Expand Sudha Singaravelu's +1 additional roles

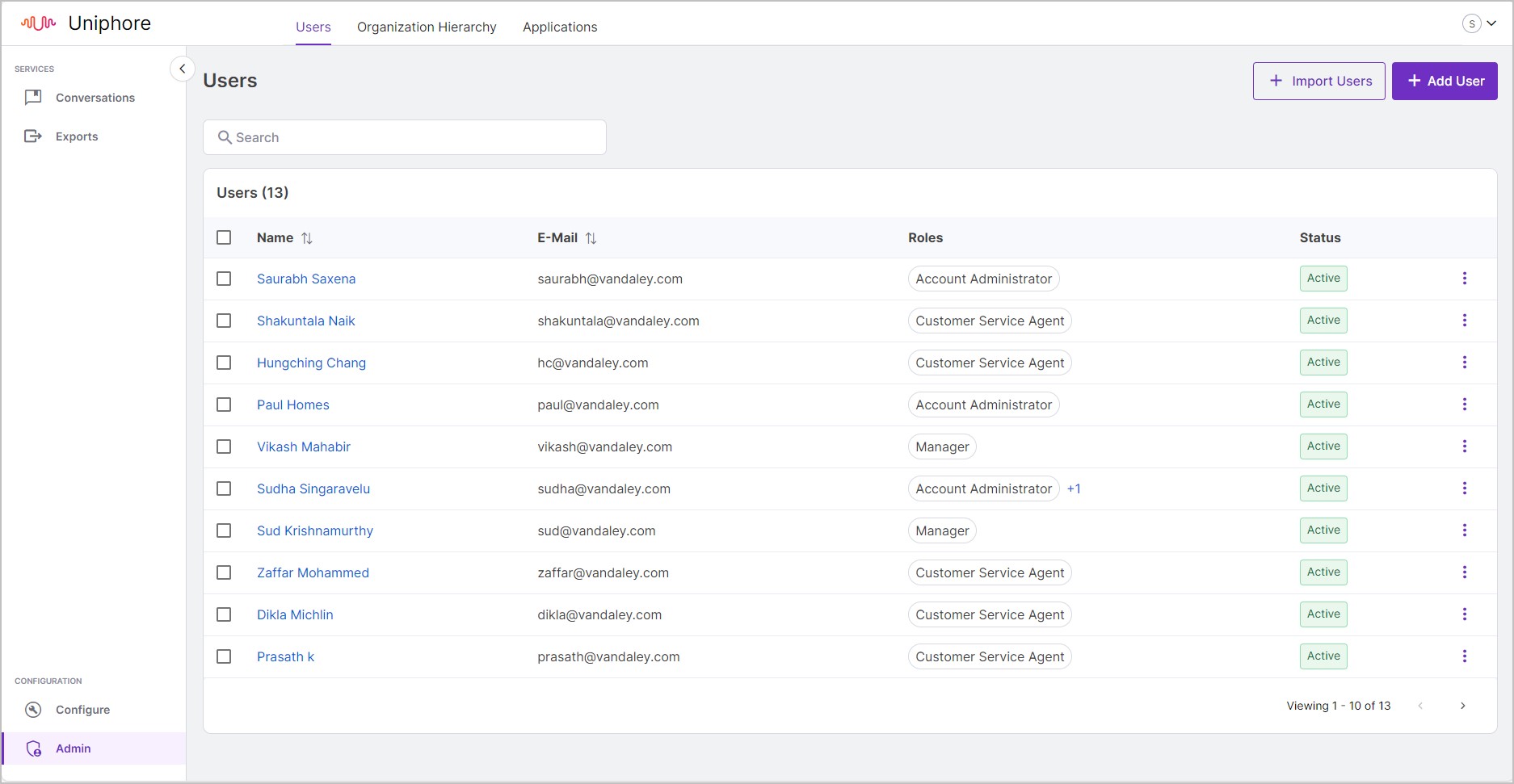[x=1074, y=488]
